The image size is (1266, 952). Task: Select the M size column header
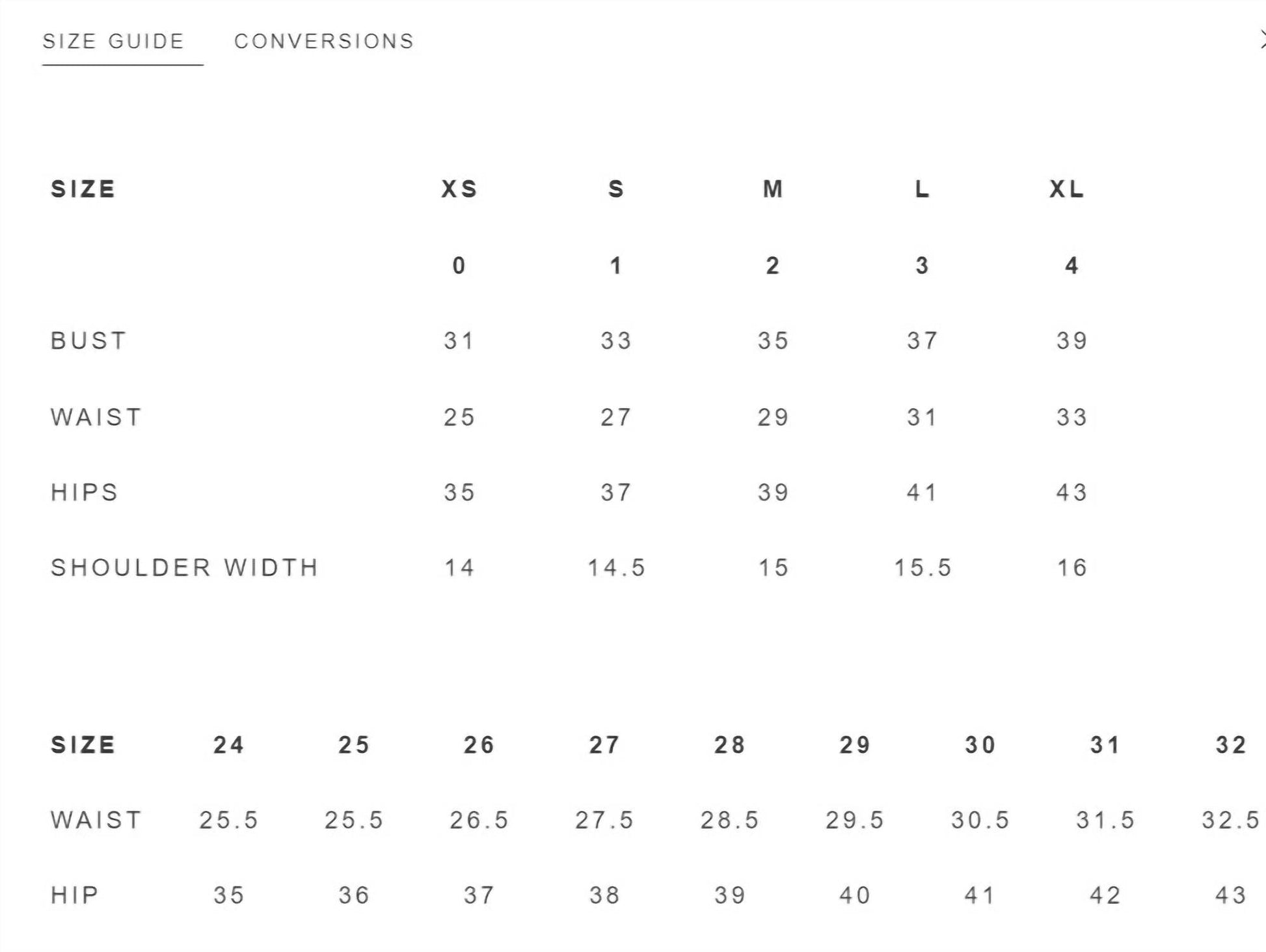point(773,189)
